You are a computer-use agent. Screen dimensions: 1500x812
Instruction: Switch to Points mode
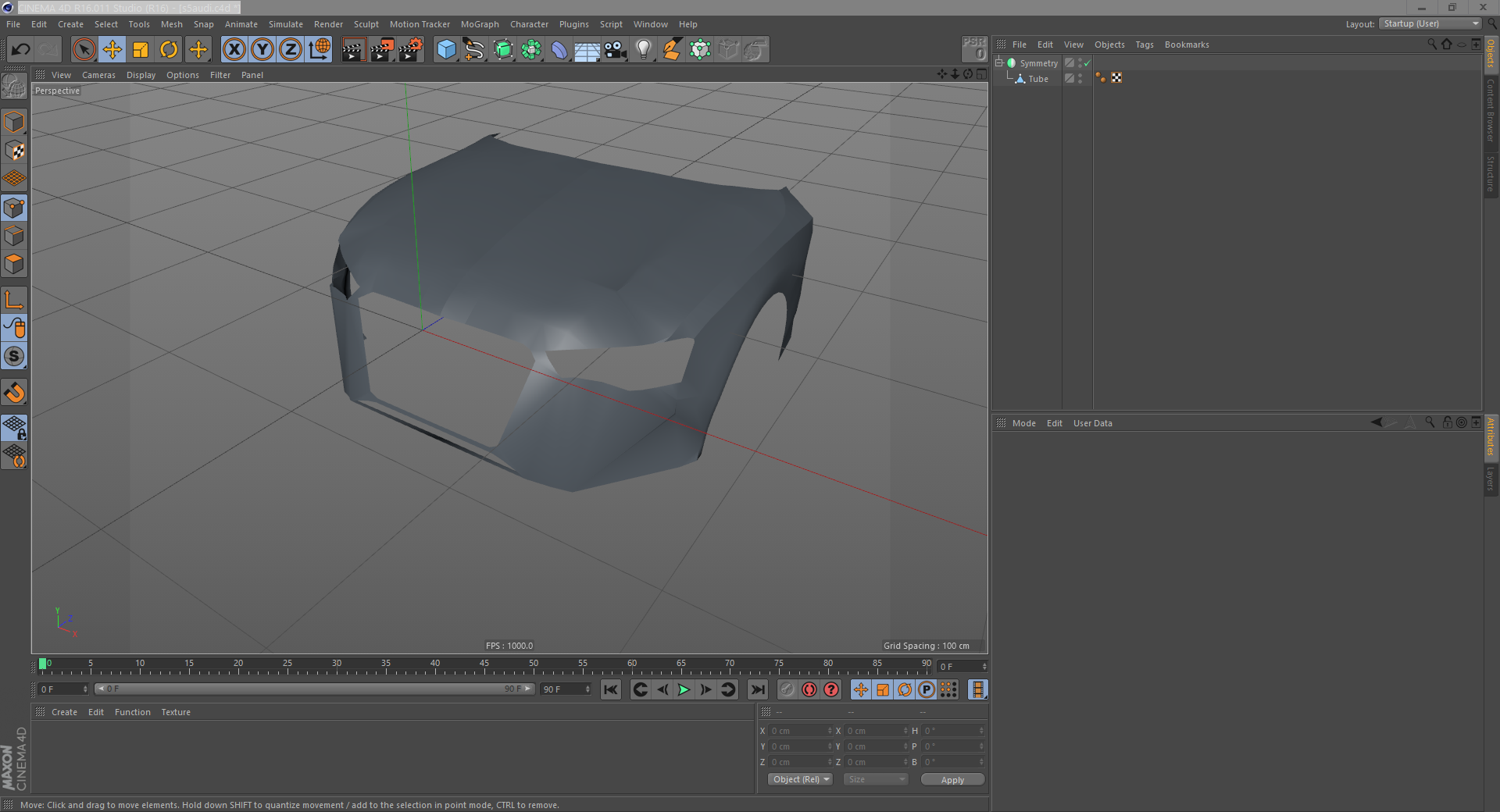[x=14, y=208]
